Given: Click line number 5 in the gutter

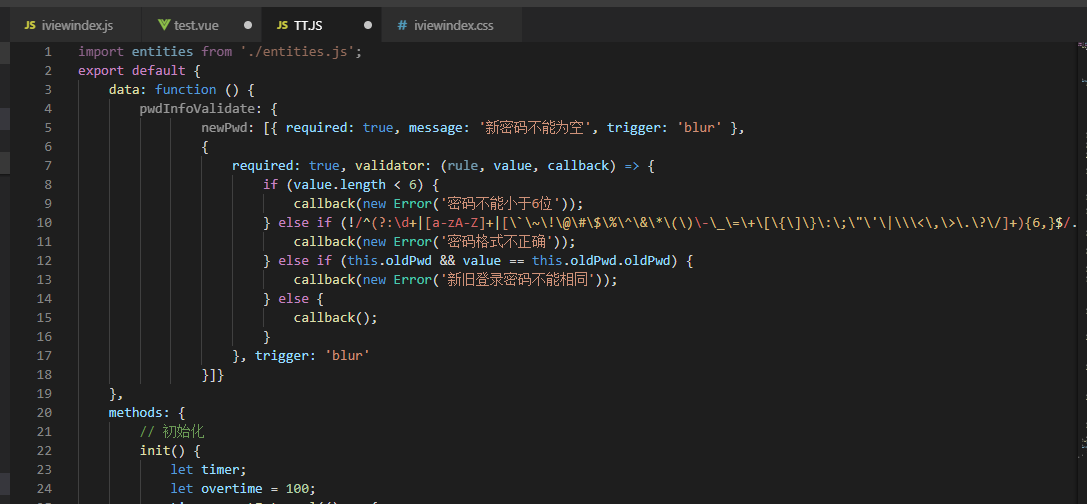Looking at the screenshot, I should (x=48, y=128).
